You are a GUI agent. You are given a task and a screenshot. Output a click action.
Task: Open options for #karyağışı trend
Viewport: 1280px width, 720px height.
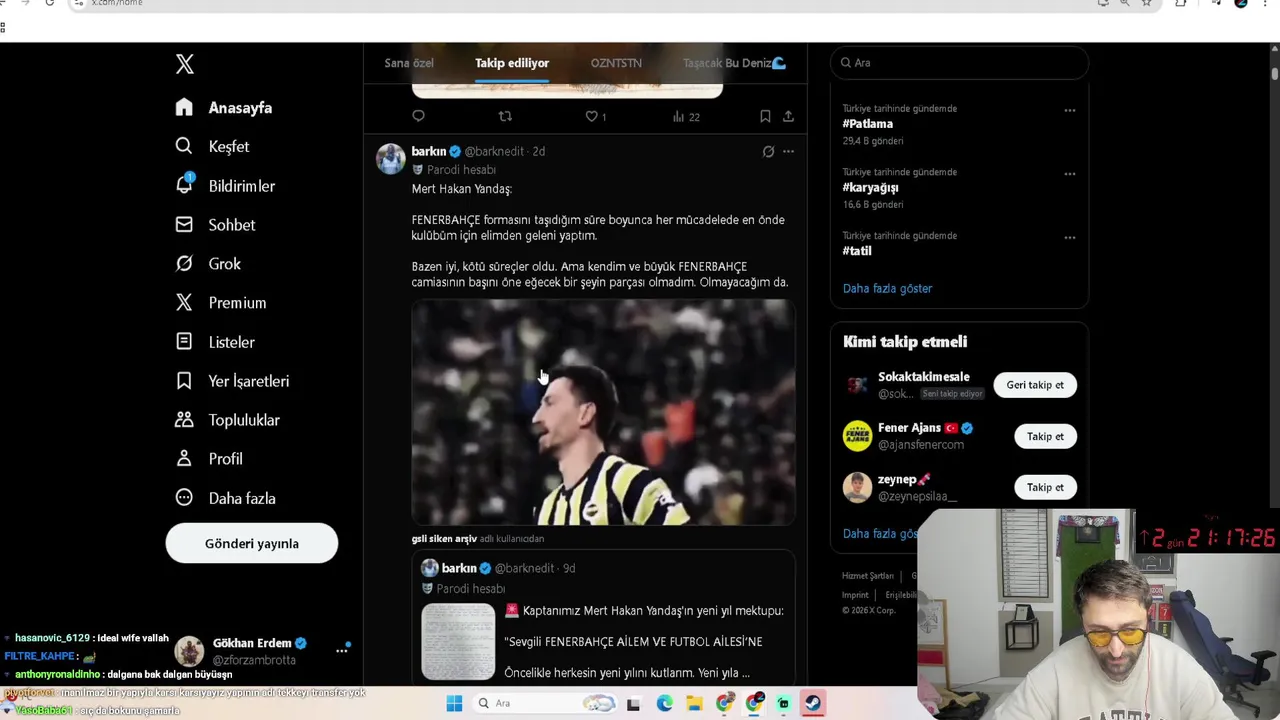(1070, 173)
